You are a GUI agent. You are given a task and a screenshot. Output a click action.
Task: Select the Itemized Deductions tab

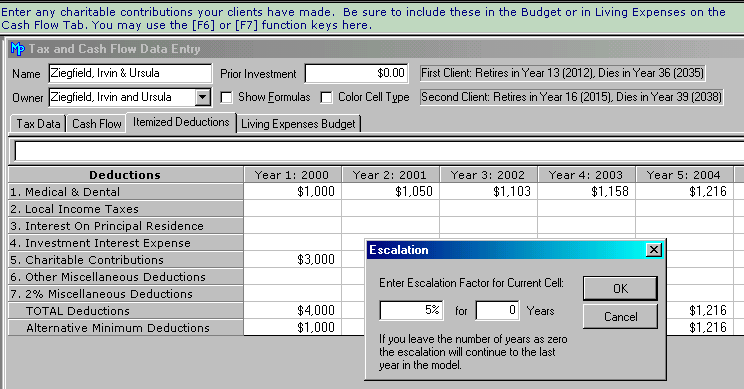tap(181, 122)
